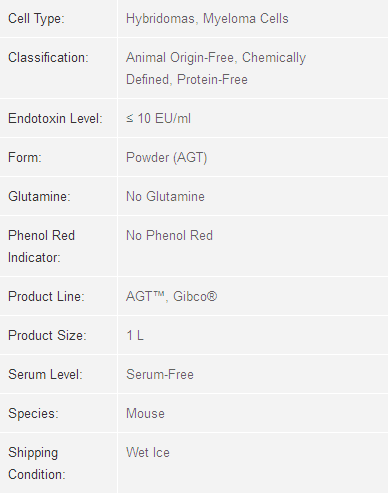Click the Classification label
Viewport: 390px width, 496px height.
click(x=48, y=58)
